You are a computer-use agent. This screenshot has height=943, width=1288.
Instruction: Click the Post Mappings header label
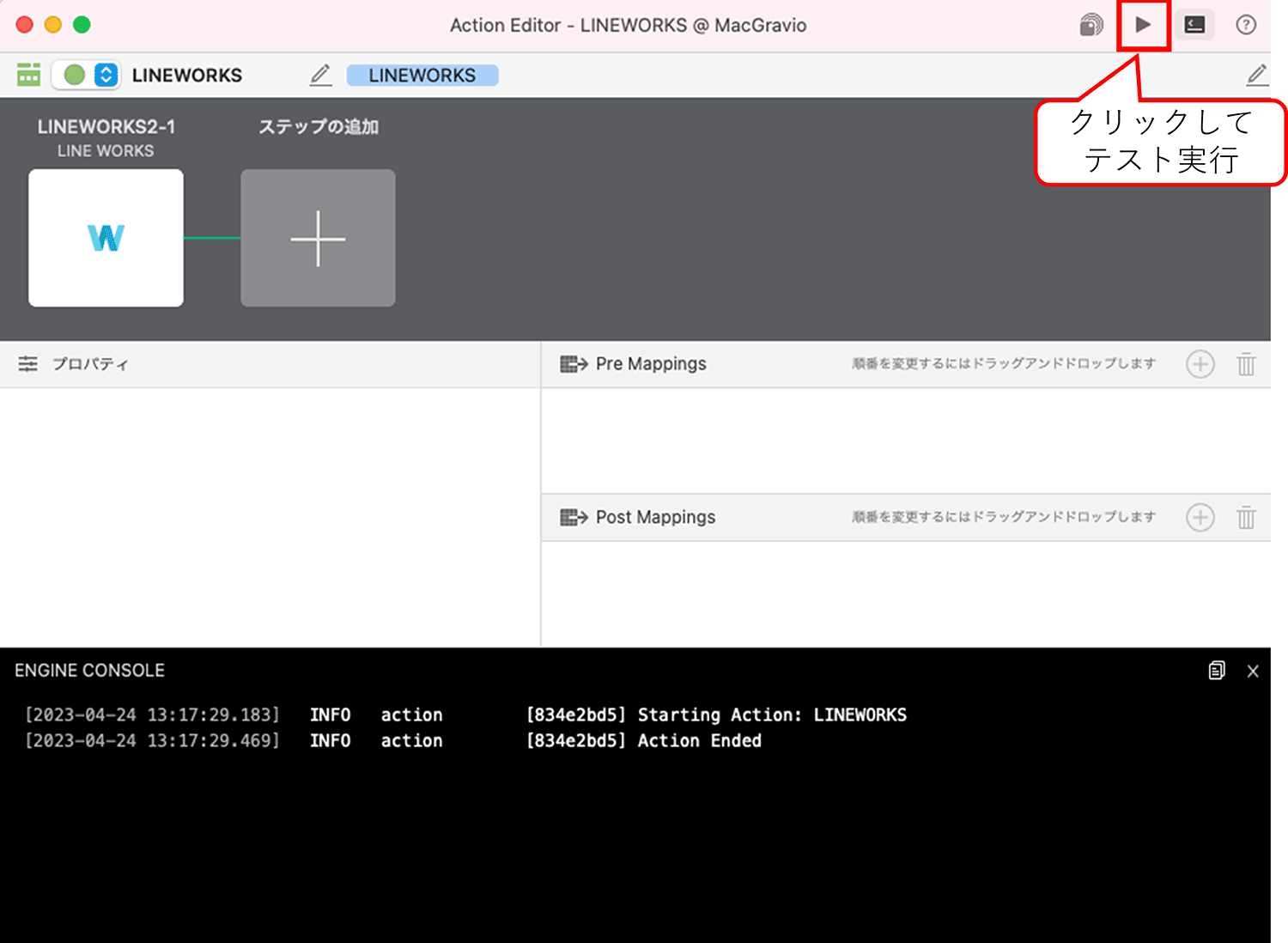click(655, 517)
